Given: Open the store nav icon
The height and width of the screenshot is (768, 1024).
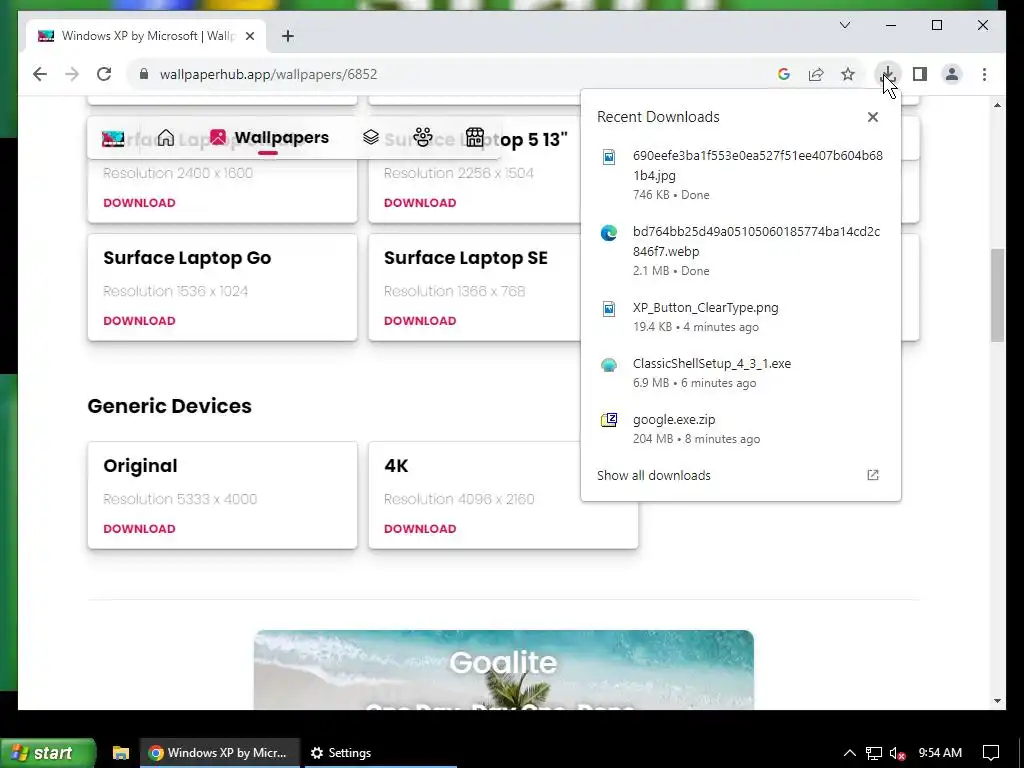Looking at the screenshot, I should 475,137.
